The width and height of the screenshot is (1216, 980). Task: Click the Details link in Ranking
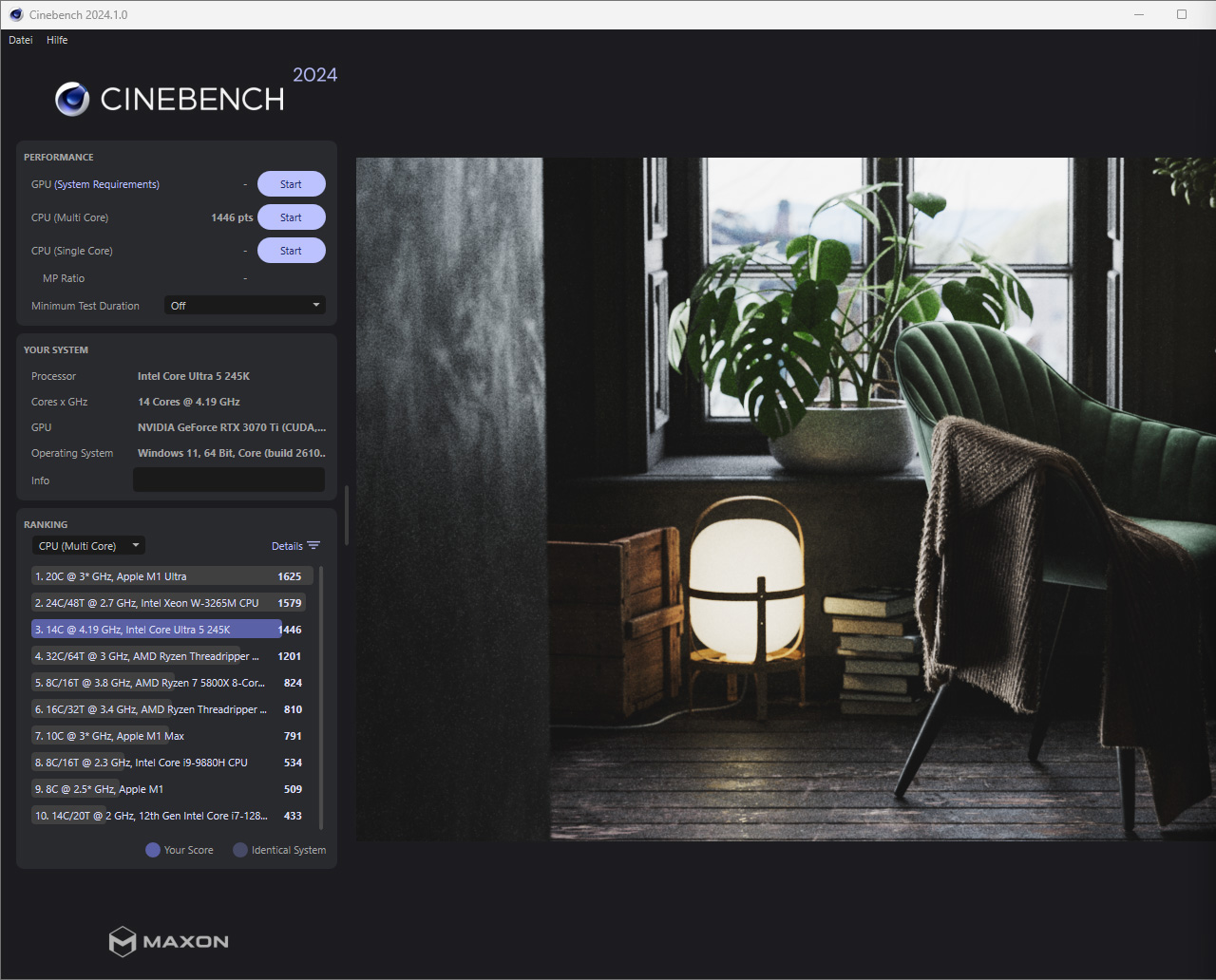[x=287, y=546]
